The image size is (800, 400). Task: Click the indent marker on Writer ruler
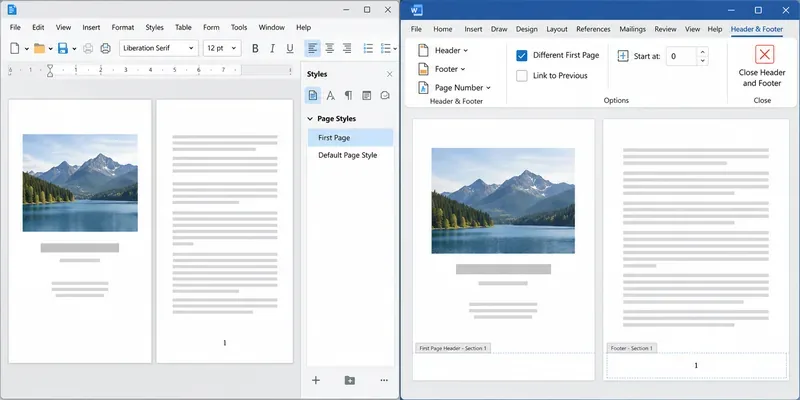pyautogui.click(x=50, y=70)
